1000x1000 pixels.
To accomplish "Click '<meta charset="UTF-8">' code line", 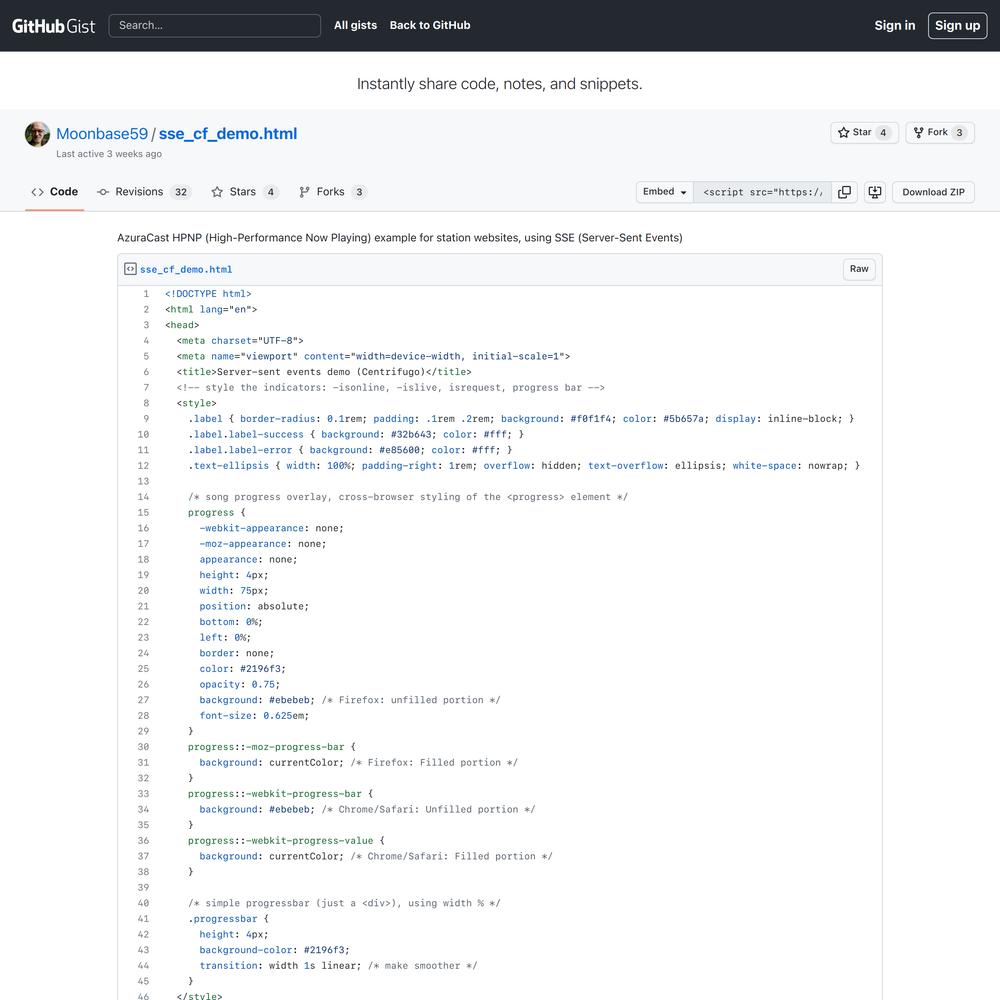I will pos(240,341).
